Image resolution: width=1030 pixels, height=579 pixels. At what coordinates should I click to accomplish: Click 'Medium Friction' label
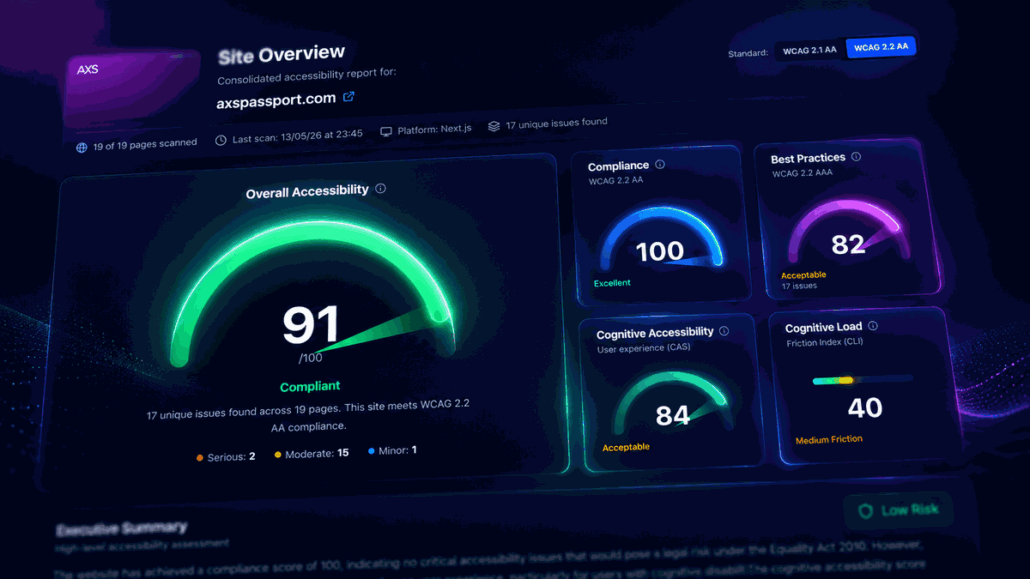[829, 440]
